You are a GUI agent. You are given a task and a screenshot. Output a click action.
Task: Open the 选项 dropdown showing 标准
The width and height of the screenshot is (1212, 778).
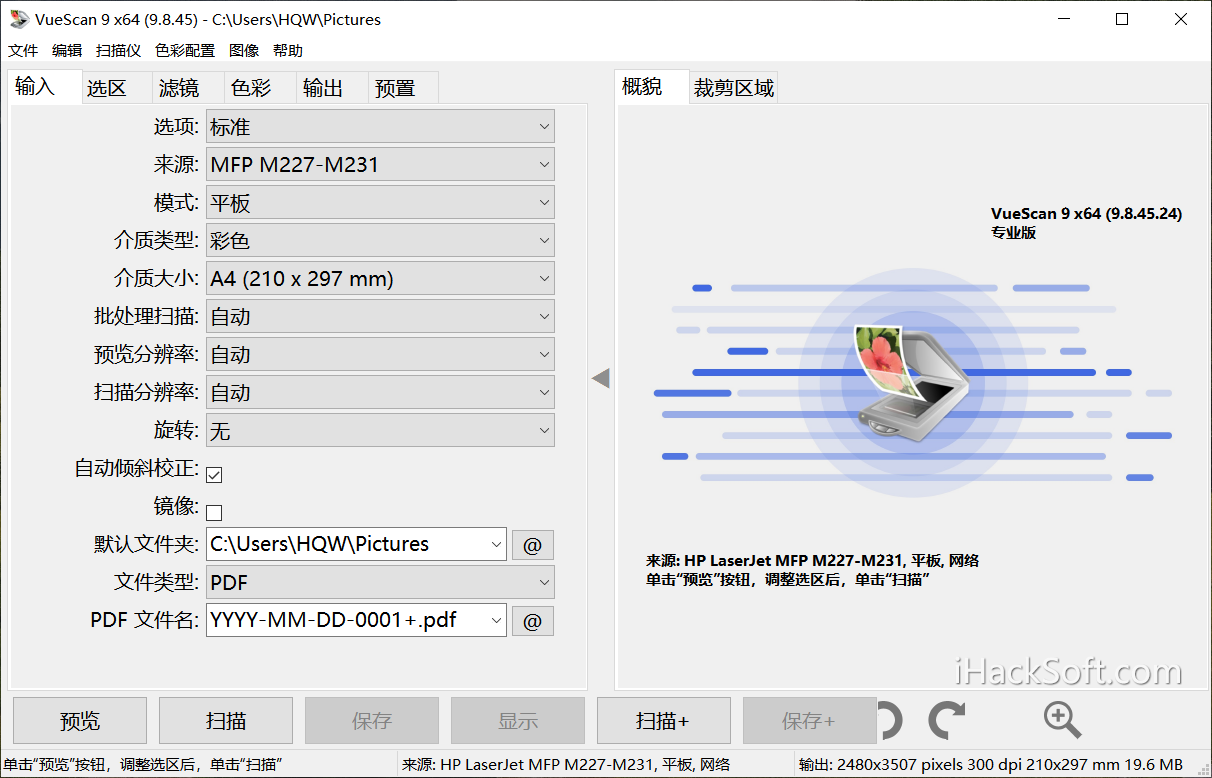[x=380, y=127]
